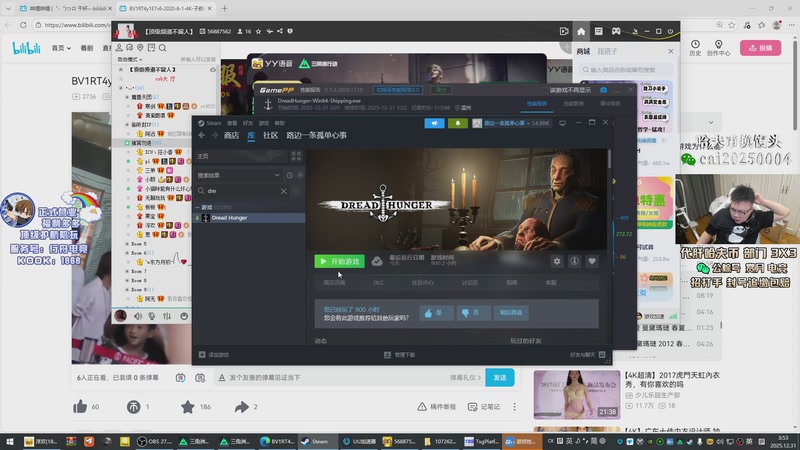Click GamePP switch to report 2.0 button
This screenshot has width=800, height=450.
397,90
